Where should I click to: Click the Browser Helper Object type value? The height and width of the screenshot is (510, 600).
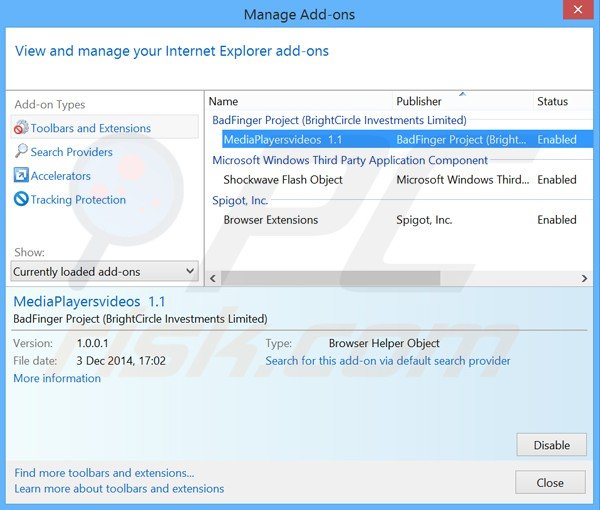pyautogui.click(x=384, y=343)
